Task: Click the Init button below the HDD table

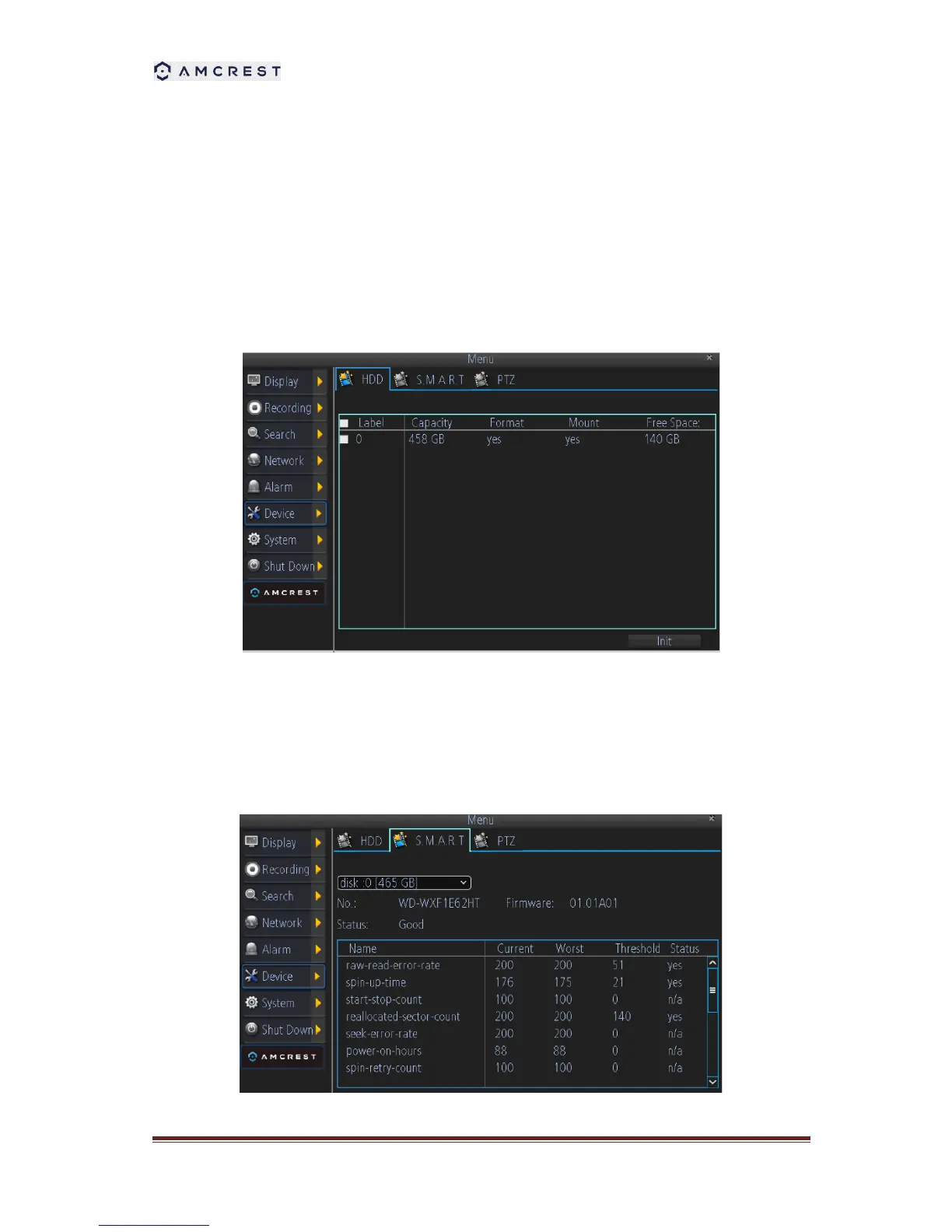Action: 664,641
